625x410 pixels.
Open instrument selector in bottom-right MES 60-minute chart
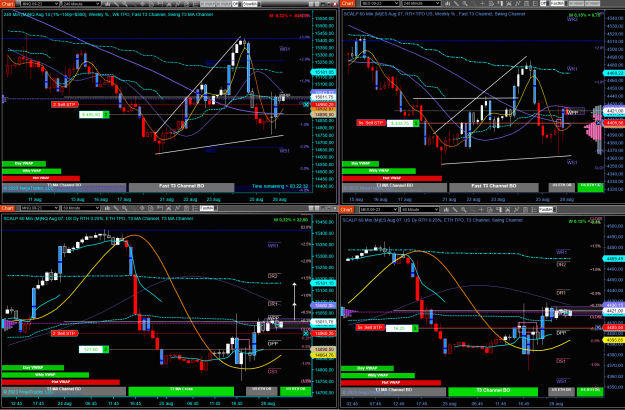tap(378, 209)
